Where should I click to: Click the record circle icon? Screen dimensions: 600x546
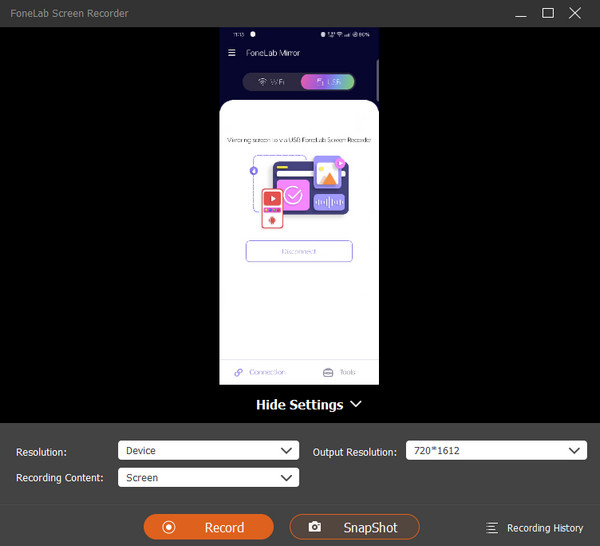(169, 527)
